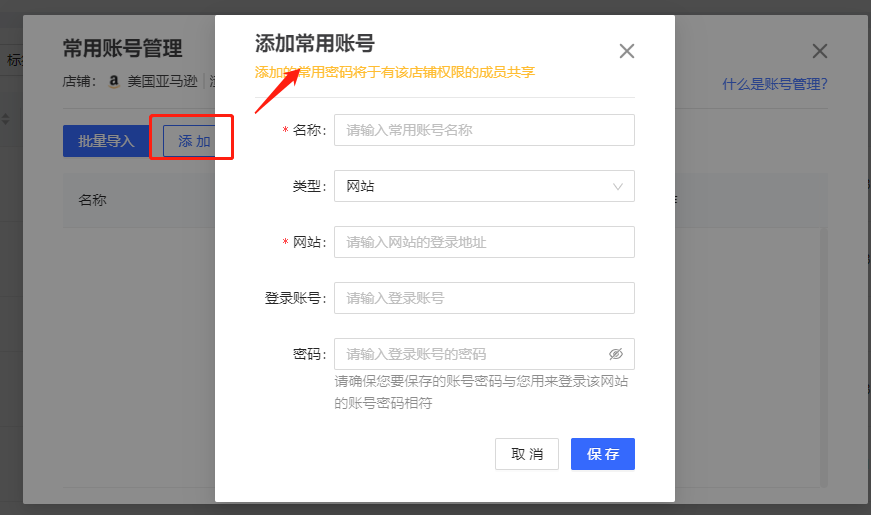Focus the 登录账号 input field

[x=484, y=298]
